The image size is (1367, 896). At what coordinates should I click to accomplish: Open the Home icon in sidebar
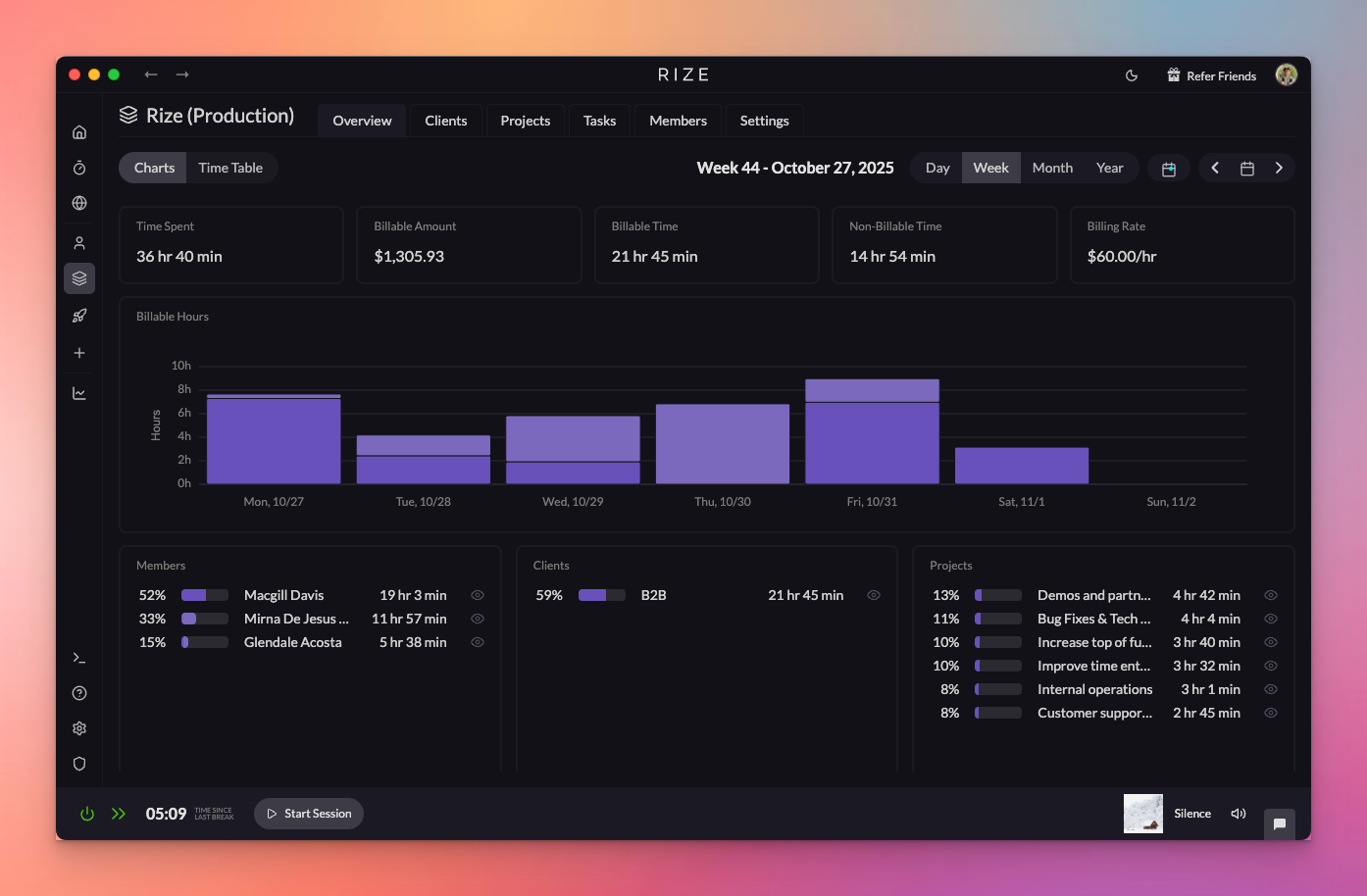pos(79,132)
